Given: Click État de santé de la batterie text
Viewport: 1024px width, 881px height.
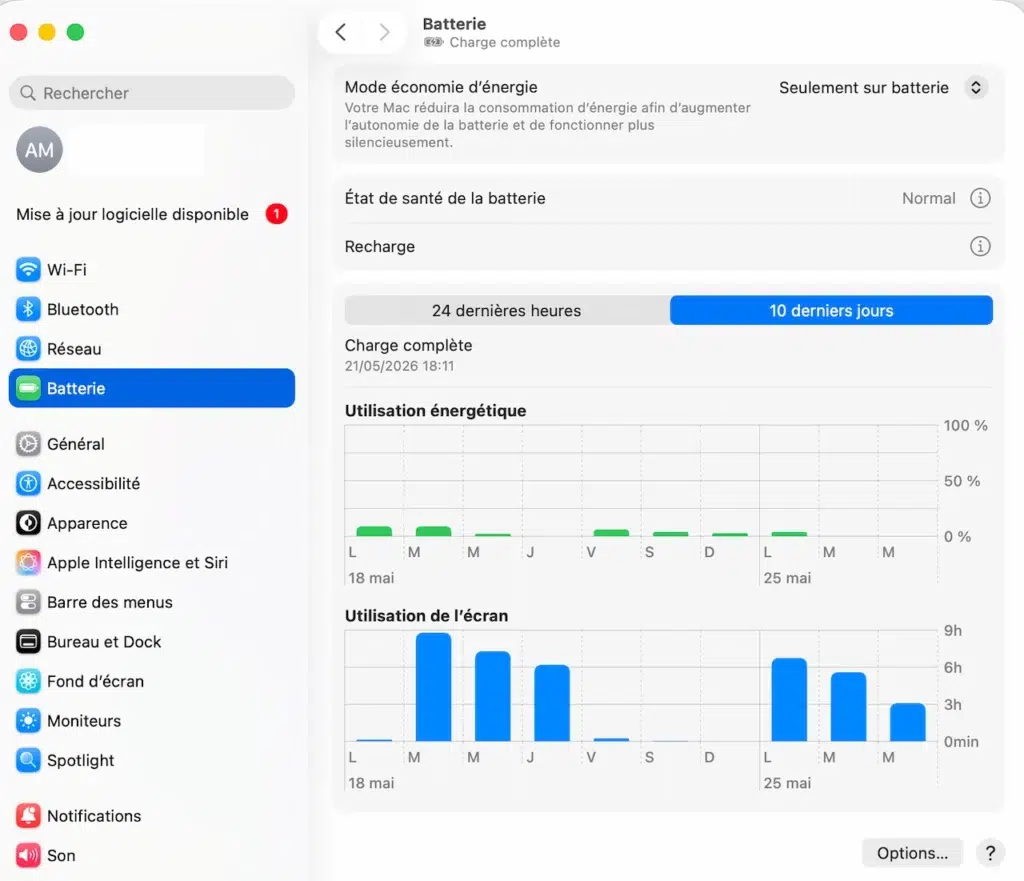Looking at the screenshot, I should tap(445, 198).
